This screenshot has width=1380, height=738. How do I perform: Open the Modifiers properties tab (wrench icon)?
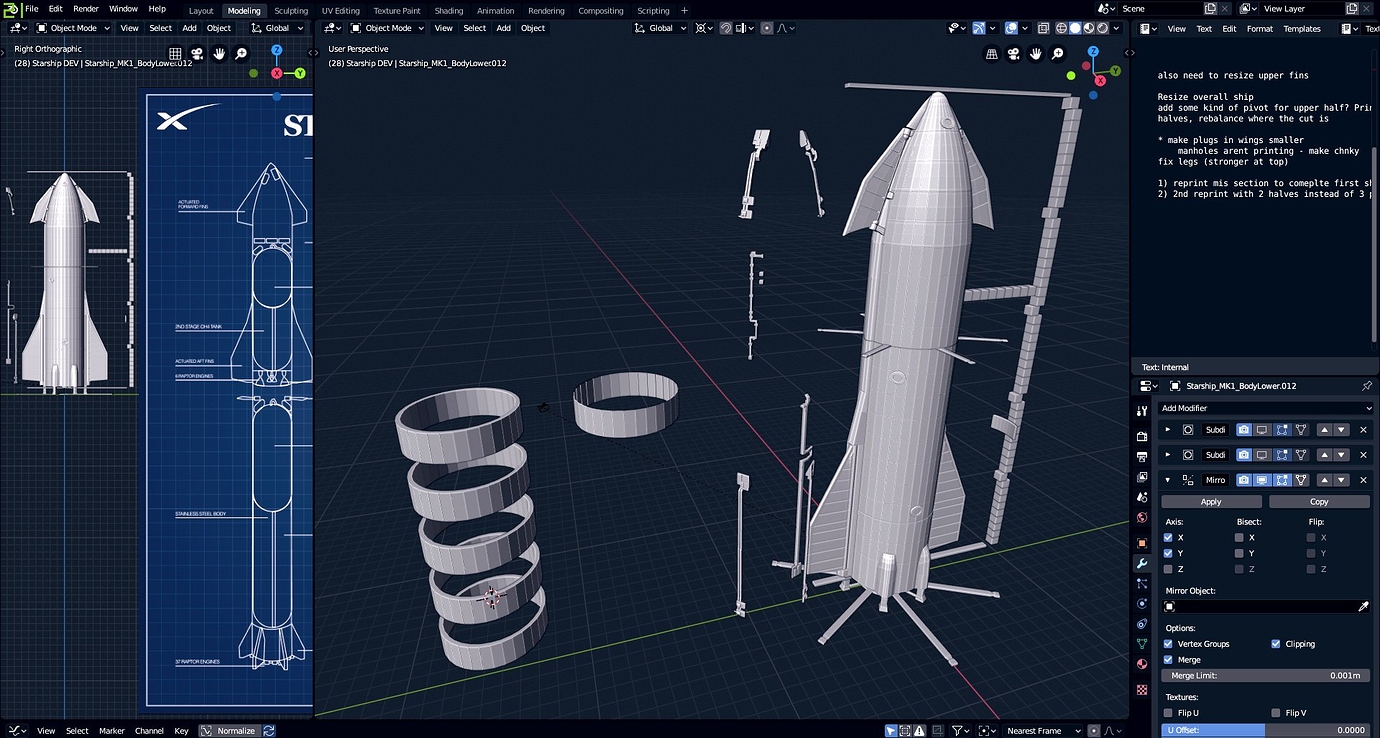[x=1142, y=564]
